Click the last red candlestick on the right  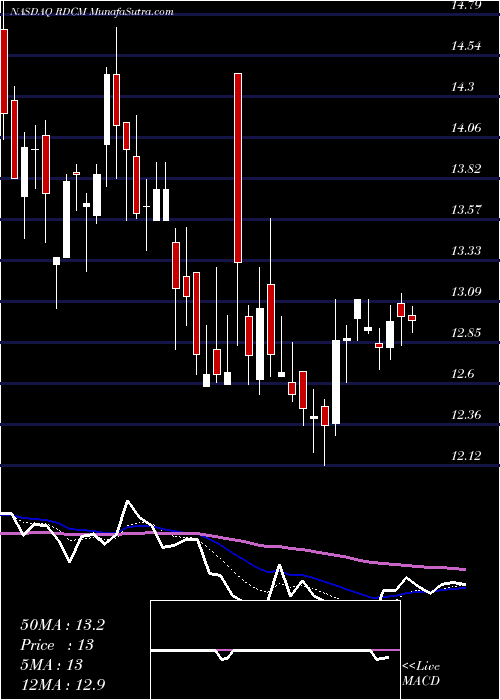tap(412, 318)
